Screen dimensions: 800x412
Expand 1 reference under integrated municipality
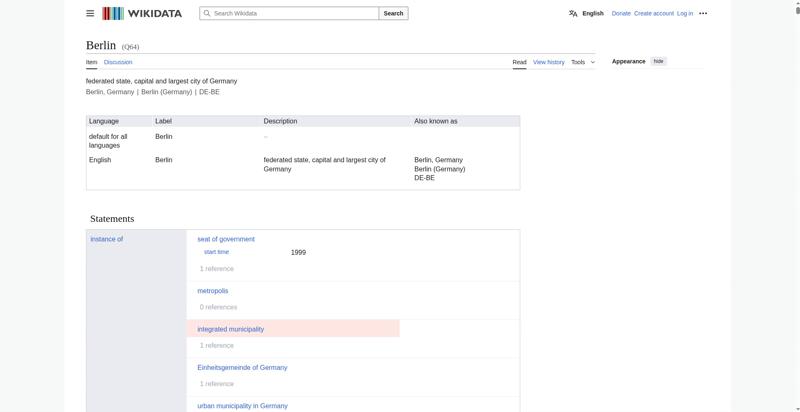216,345
